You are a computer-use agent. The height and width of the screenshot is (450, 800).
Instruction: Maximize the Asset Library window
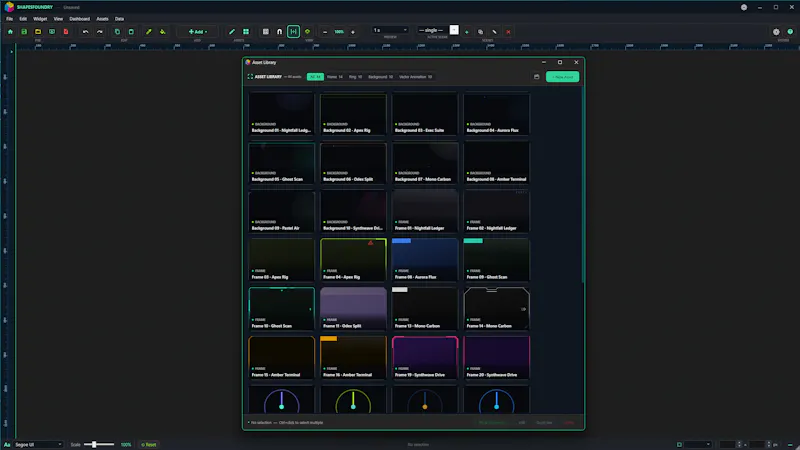click(560, 62)
